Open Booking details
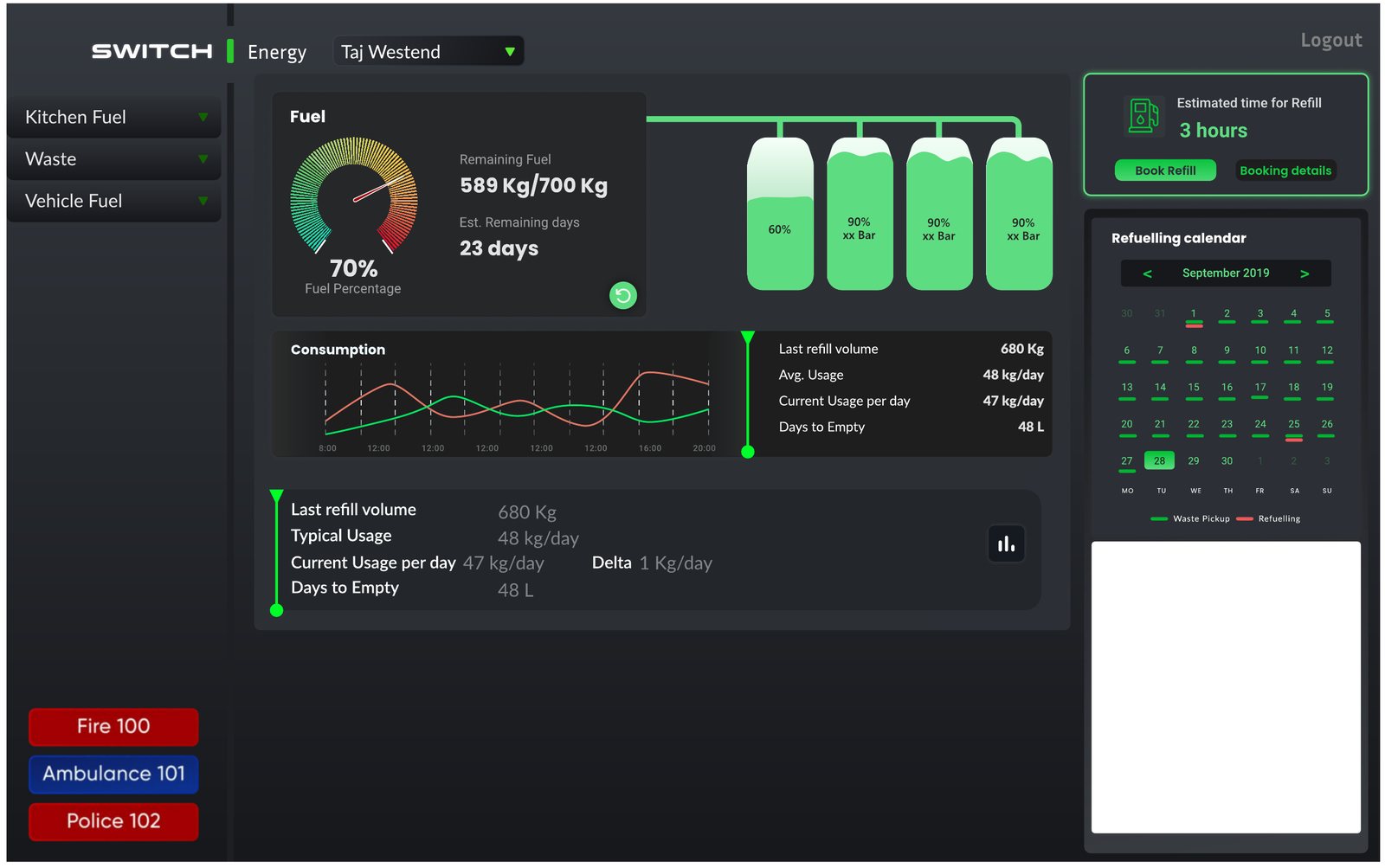This screenshot has height=868, width=1385. (1285, 170)
